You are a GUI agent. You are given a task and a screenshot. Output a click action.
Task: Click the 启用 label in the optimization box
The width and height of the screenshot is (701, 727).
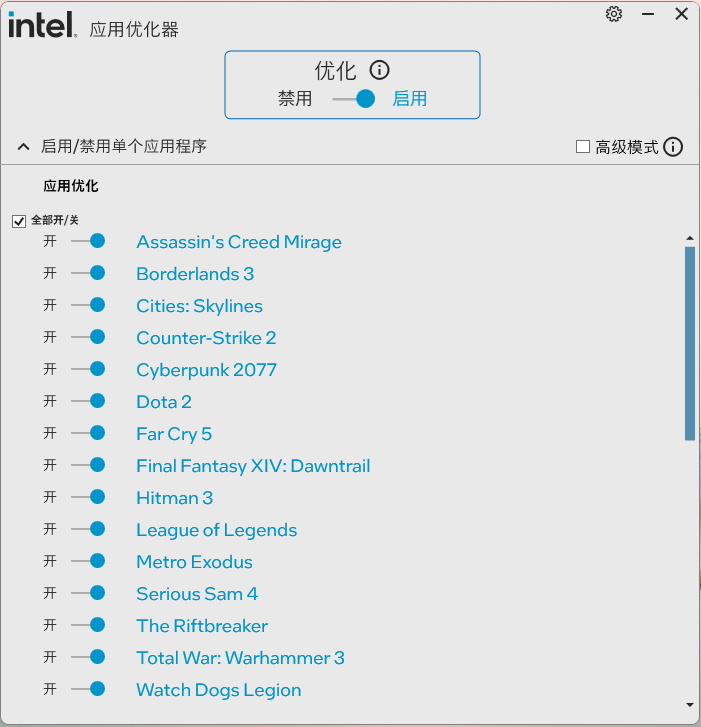click(409, 99)
